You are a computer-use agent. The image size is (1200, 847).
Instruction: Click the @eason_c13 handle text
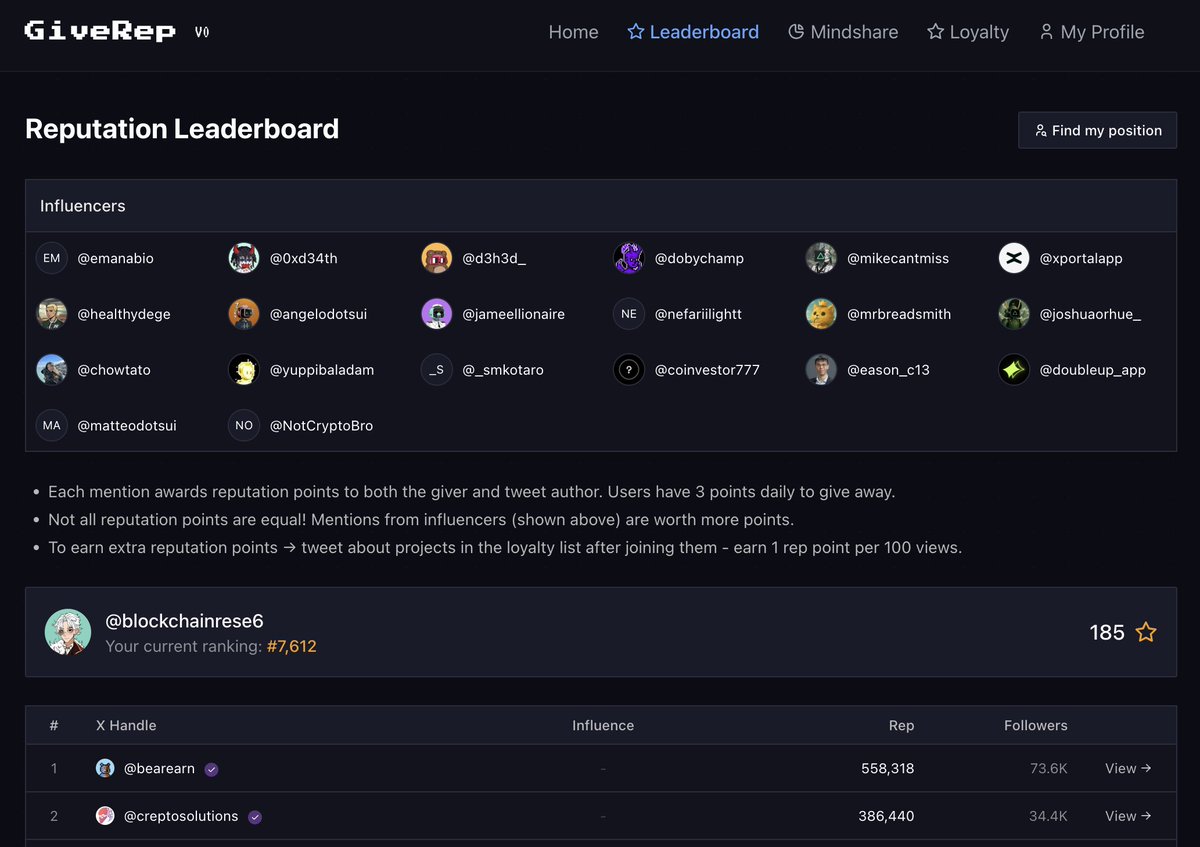[888, 370]
